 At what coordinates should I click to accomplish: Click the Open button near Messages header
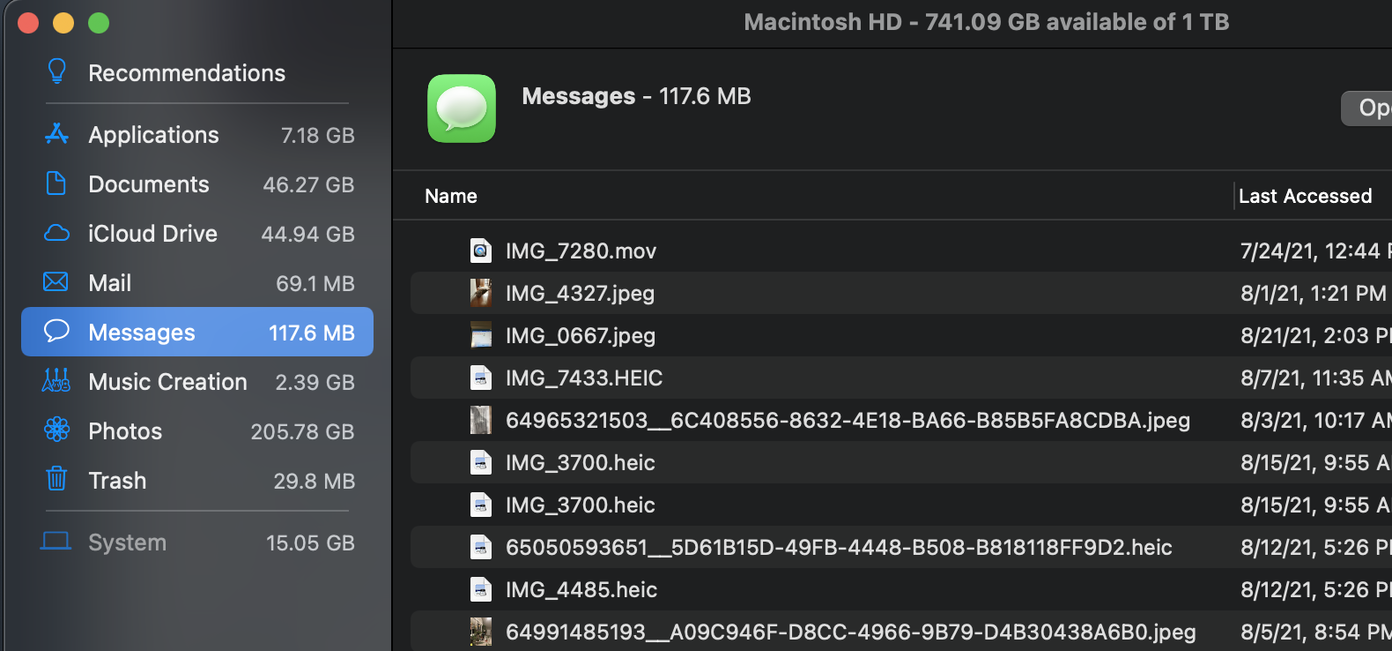pos(1367,108)
